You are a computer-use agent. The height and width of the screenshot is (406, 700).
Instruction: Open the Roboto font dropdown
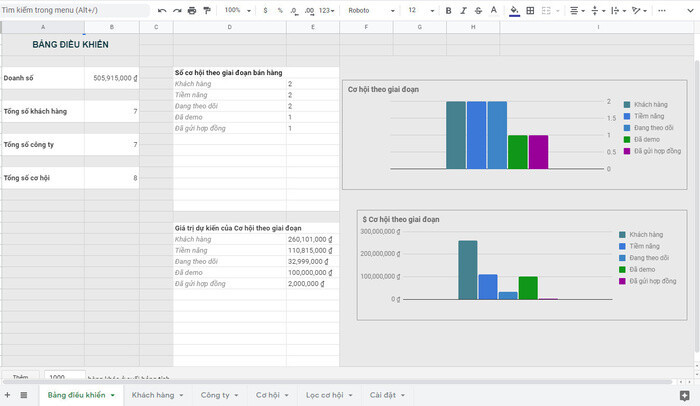tap(371, 10)
